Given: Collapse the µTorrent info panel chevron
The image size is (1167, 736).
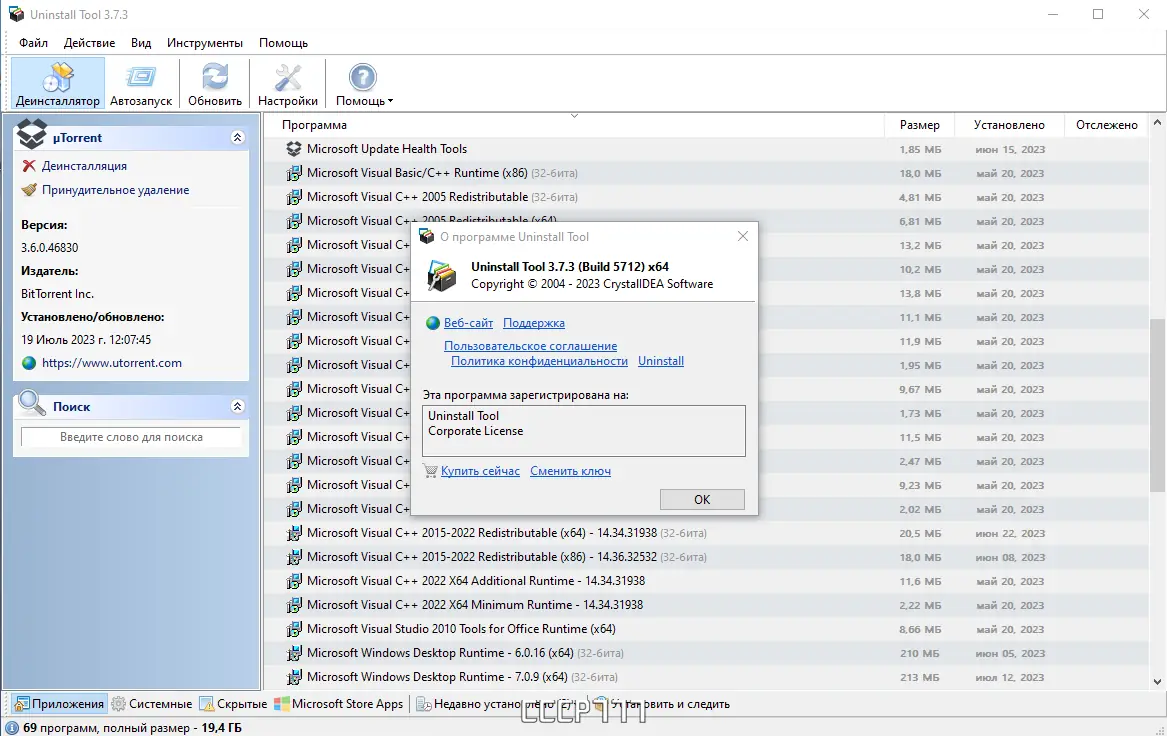Looking at the screenshot, I should [x=238, y=137].
